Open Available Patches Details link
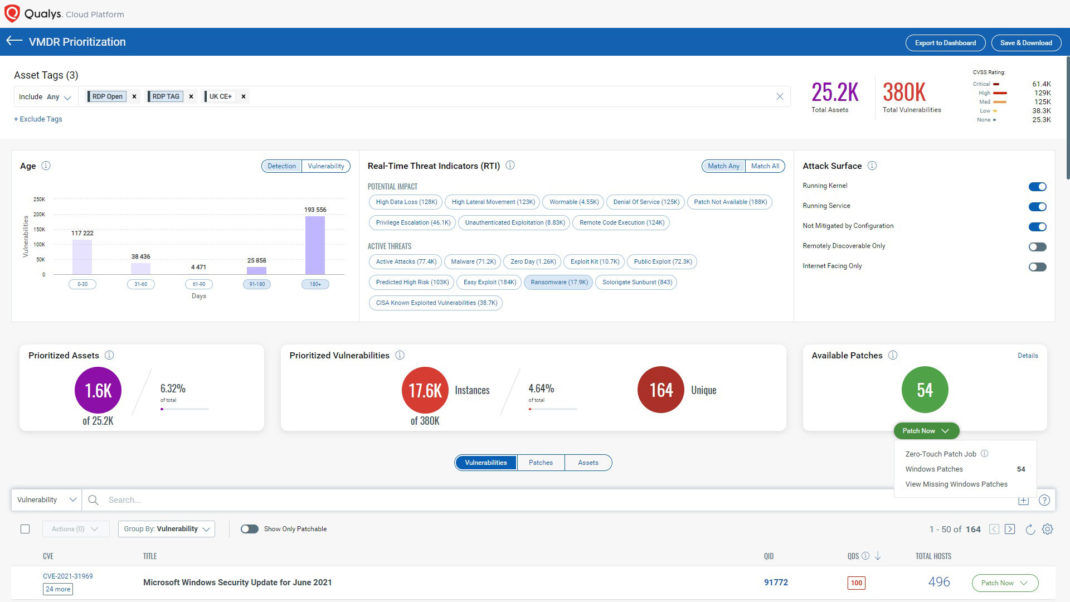 (1028, 356)
